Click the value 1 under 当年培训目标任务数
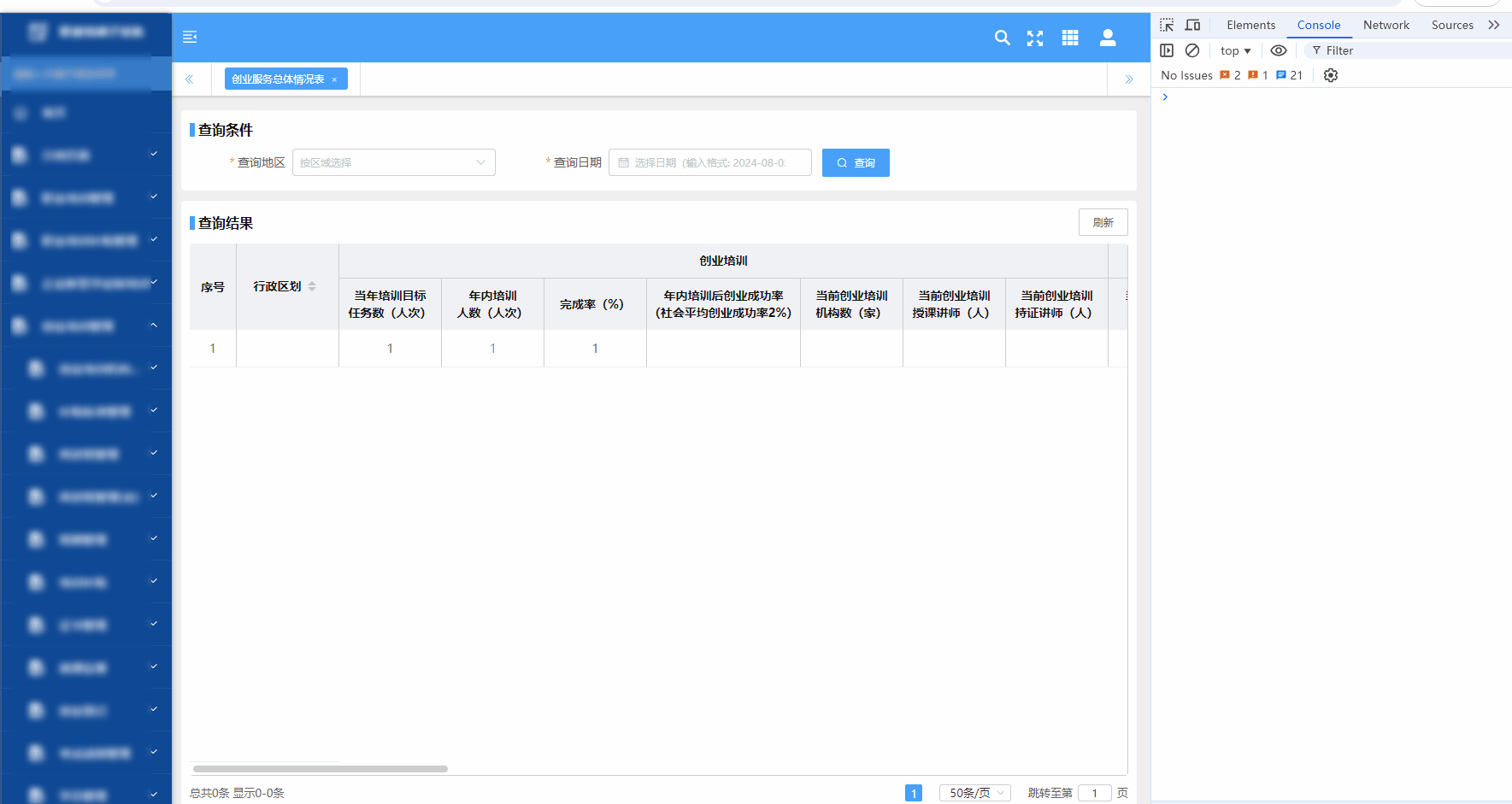 [390, 349]
